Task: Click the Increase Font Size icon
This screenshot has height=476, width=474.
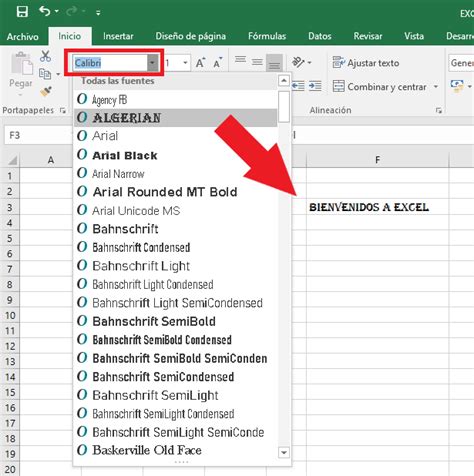Action: pyautogui.click(x=200, y=63)
